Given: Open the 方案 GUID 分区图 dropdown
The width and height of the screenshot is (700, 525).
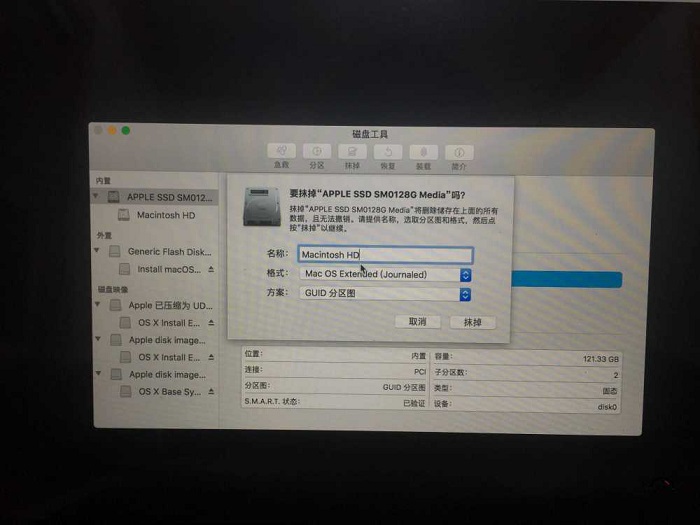Looking at the screenshot, I should tap(385, 293).
